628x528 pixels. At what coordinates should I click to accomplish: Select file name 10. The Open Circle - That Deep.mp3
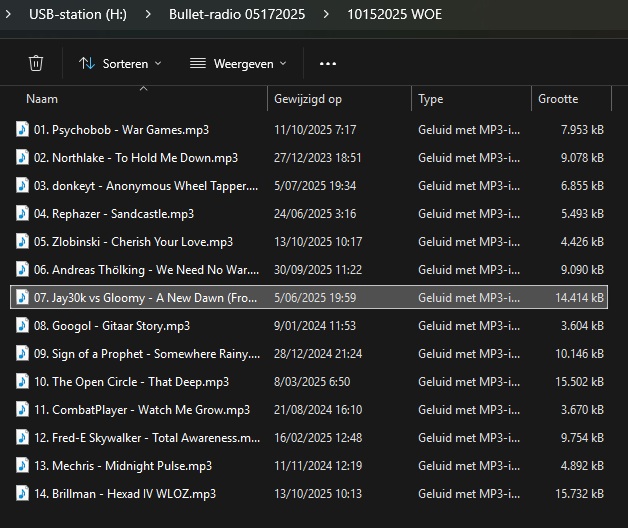pos(131,382)
